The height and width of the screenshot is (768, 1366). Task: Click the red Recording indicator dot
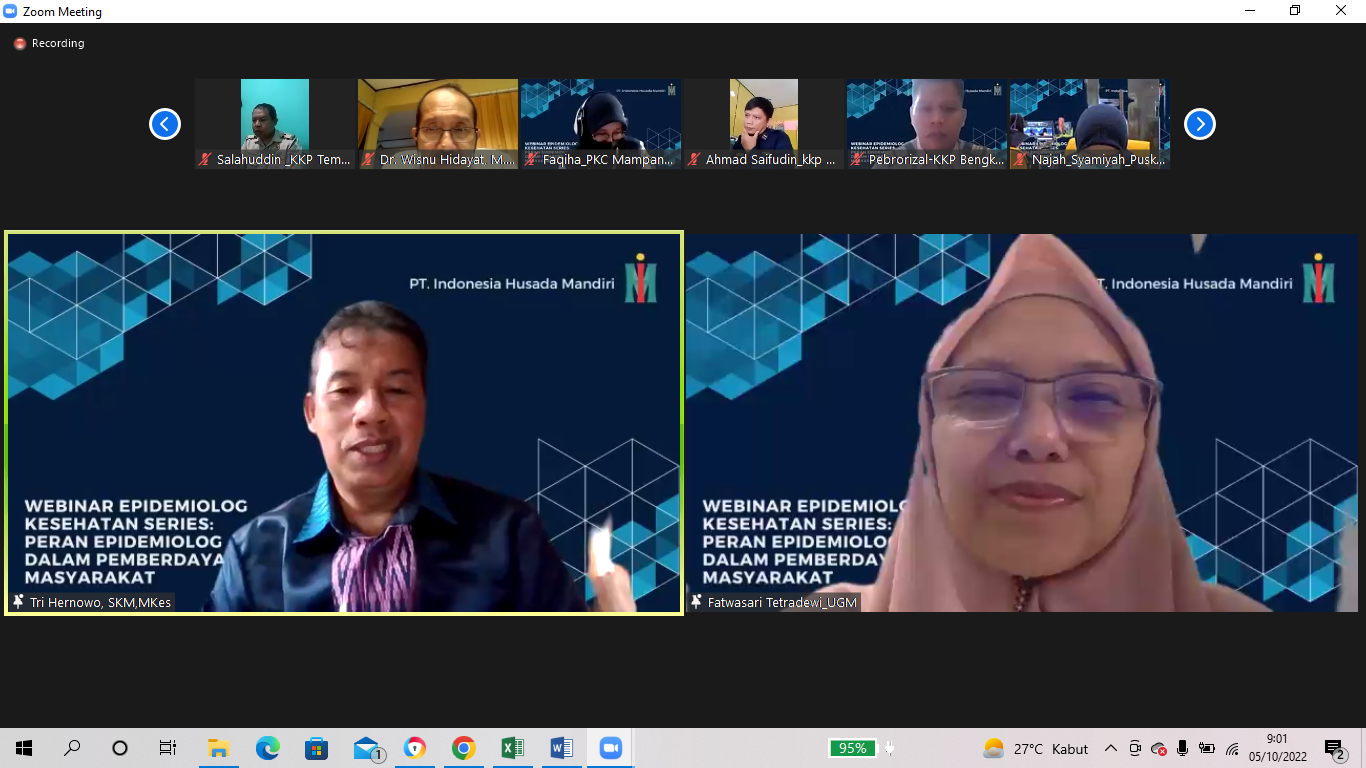pos(19,44)
